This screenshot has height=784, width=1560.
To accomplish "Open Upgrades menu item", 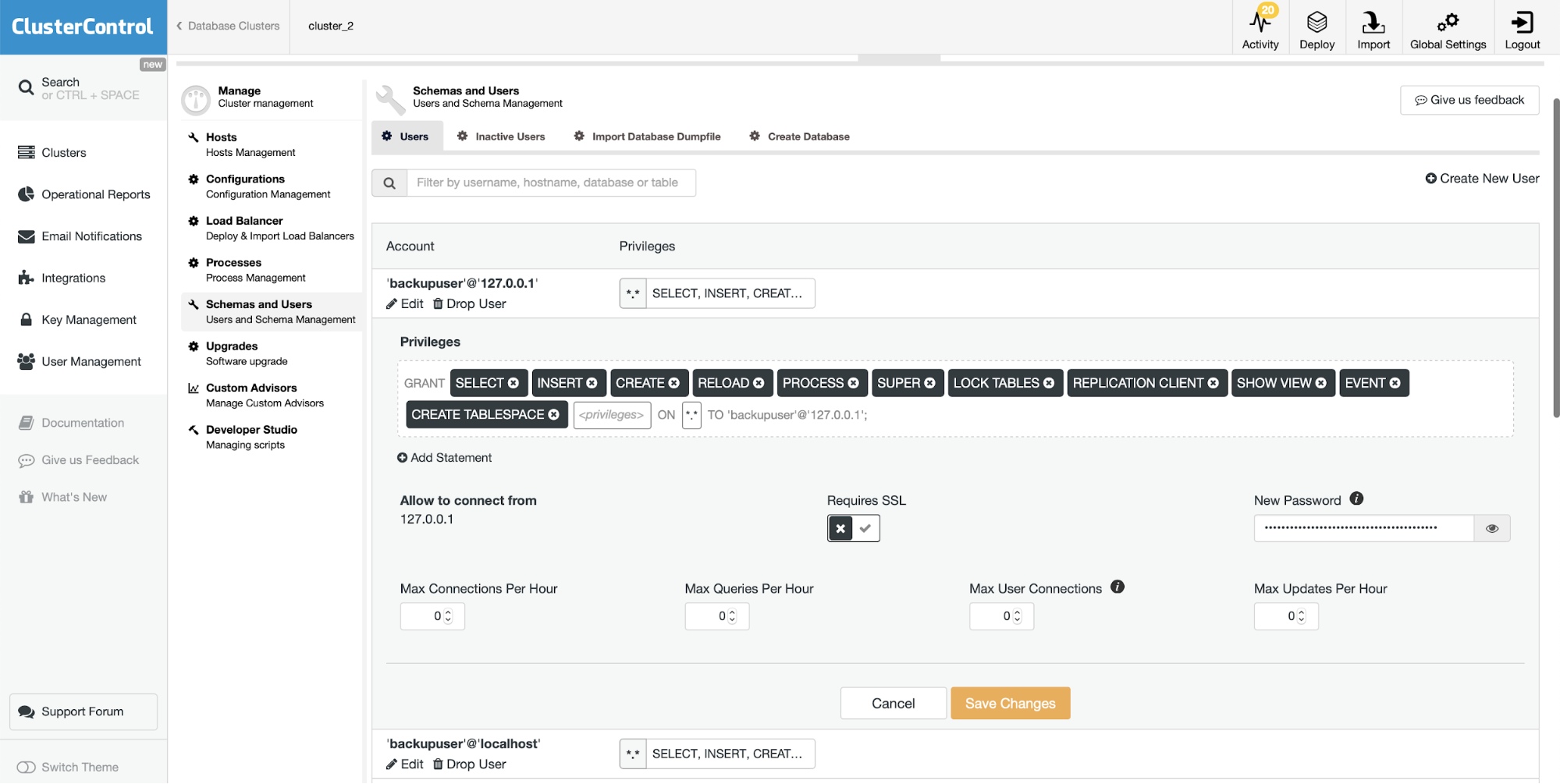I will coord(272,353).
